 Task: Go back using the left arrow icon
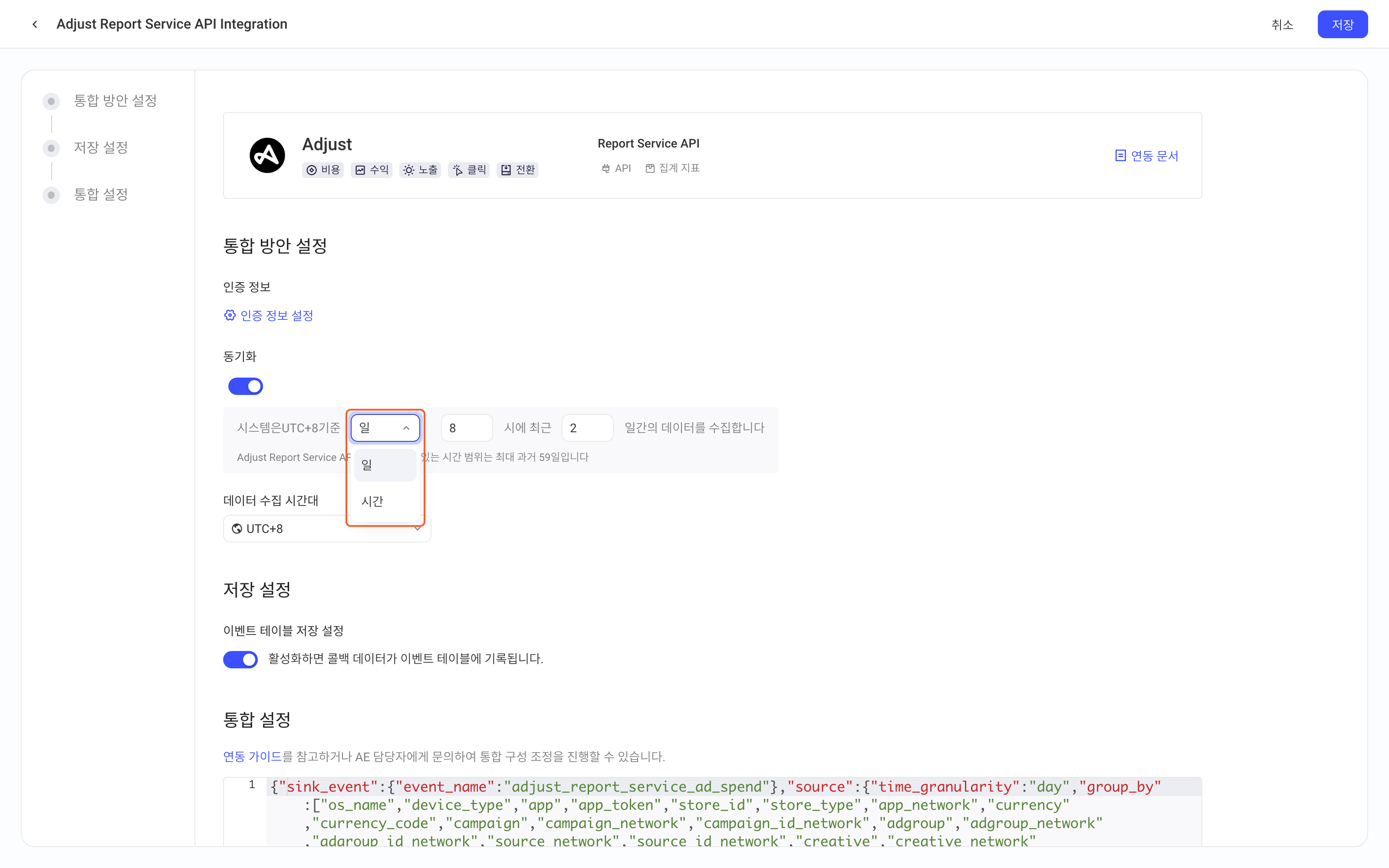[35, 24]
